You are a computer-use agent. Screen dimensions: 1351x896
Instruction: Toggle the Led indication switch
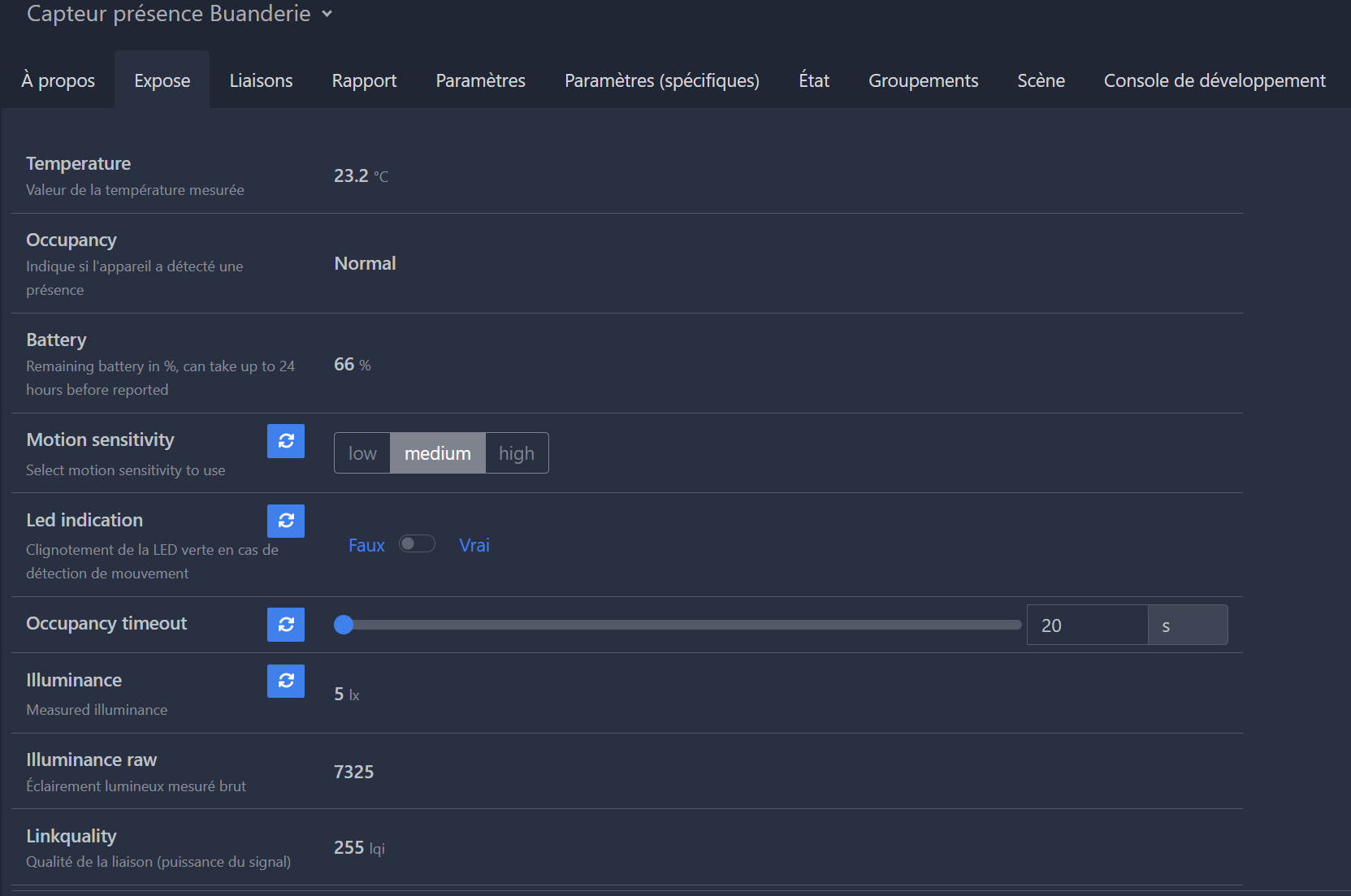417,544
